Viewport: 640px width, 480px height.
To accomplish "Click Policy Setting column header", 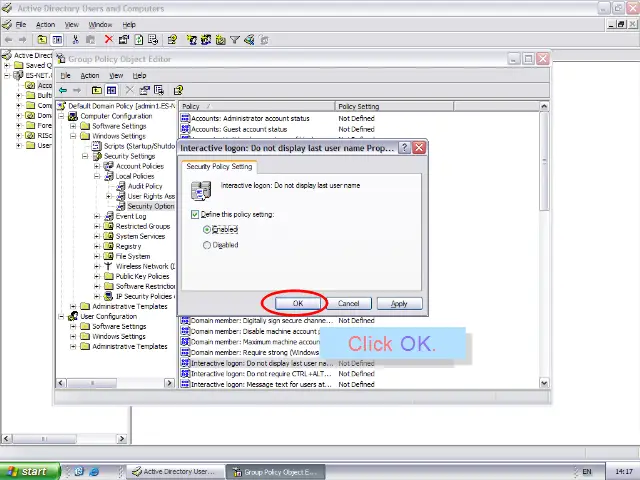I will point(394,106).
